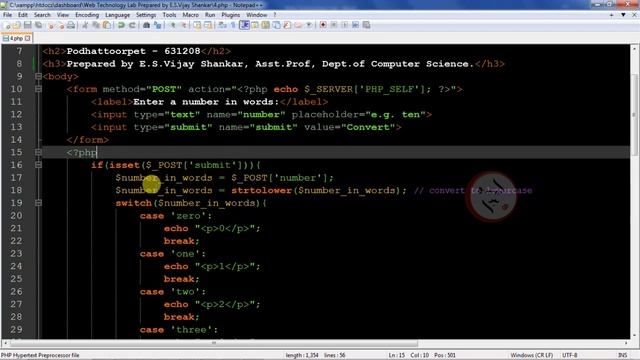Click the horizontal scrollbar thumb below the code
Viewport: 640px width, 360px height.
click(213, 343)
